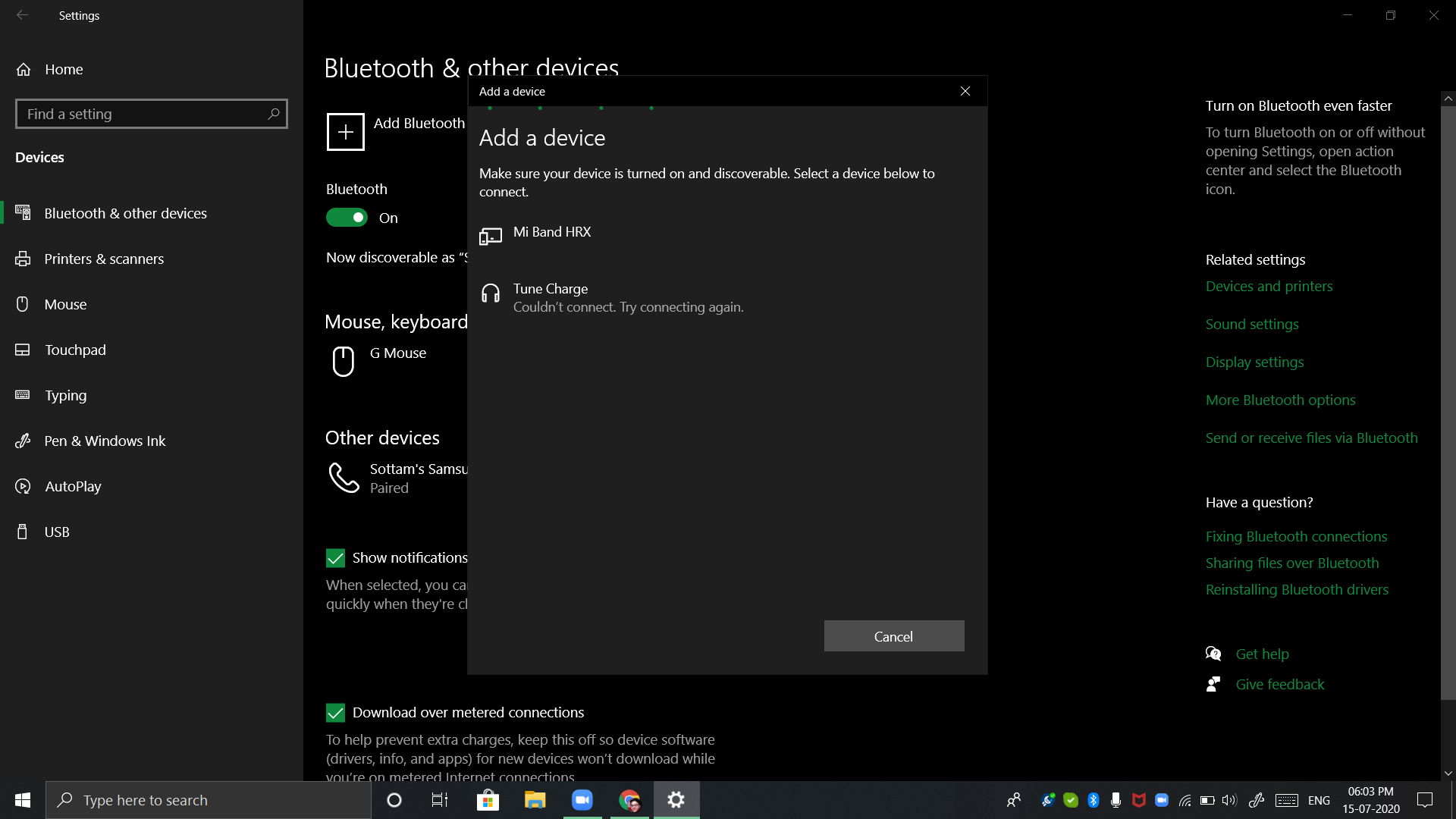1456x819 pixels.
Task: Click the Settings gear icon in taskbar
Action: pos(676,799)
